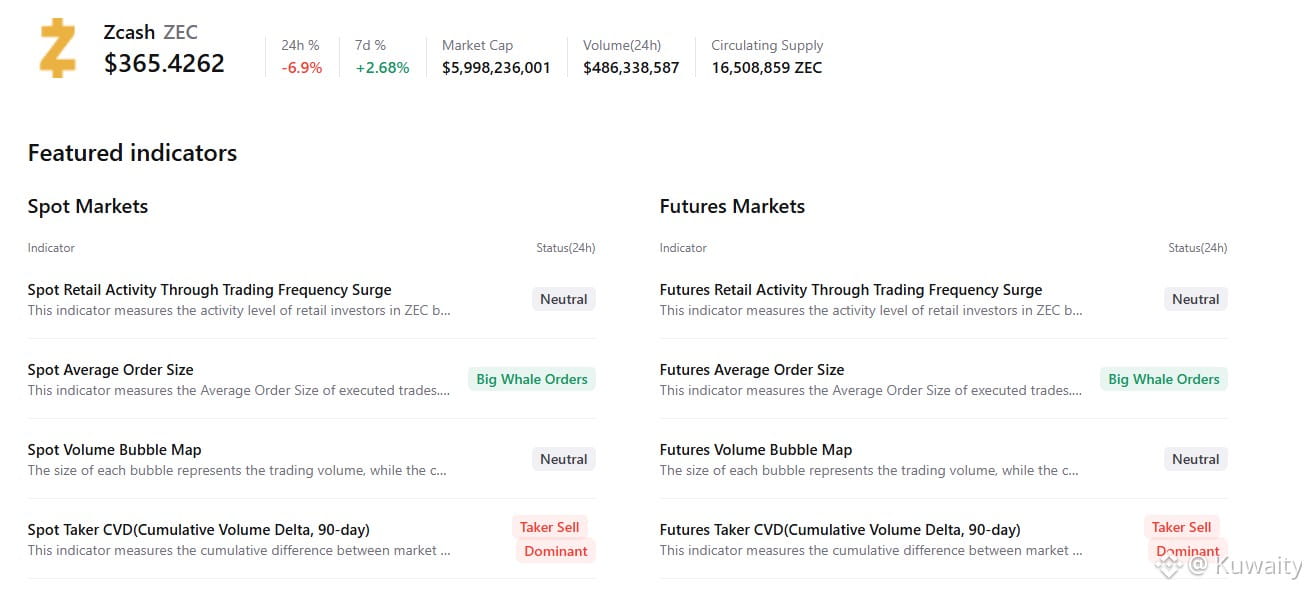Open the Futures Taker CVD indicator
This screenshot has height=590, width=1310.
(839, 530)
